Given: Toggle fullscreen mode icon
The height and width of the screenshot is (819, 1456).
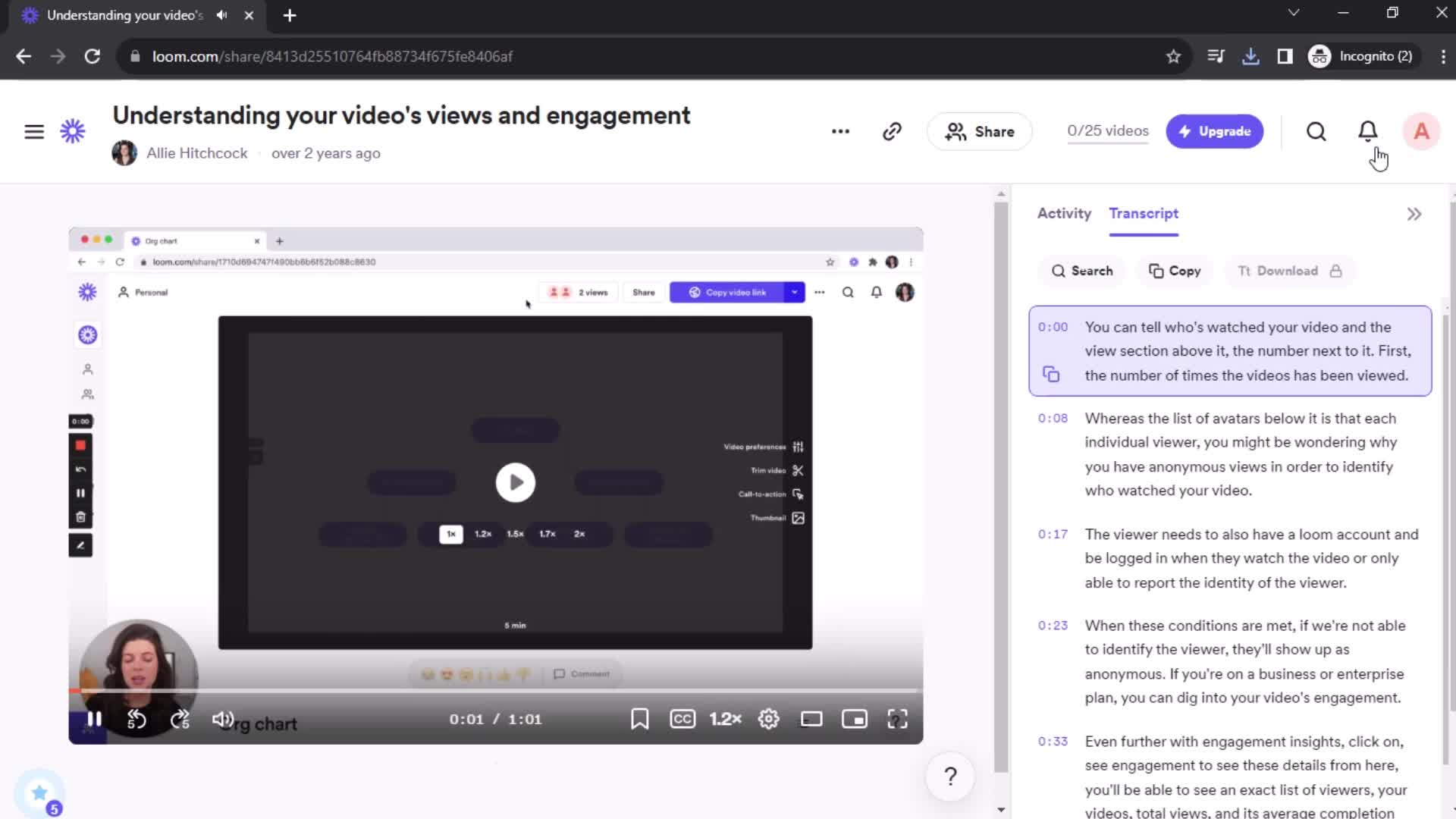Looking at the screenshot, I should click(898, 719).
